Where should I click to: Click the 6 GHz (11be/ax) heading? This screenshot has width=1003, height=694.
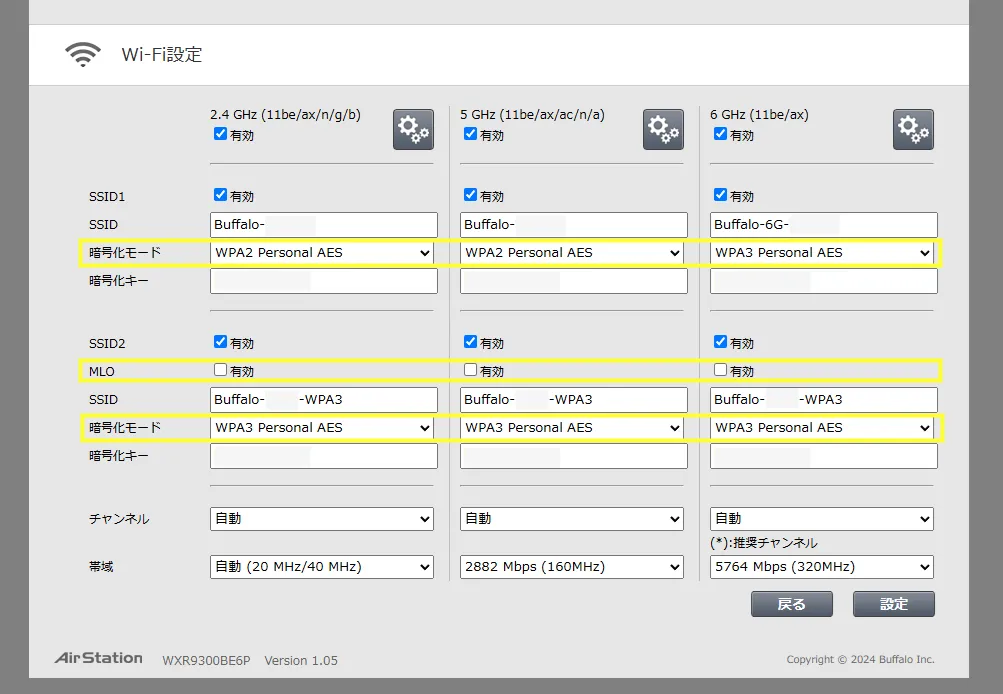[x=759, y=114]
